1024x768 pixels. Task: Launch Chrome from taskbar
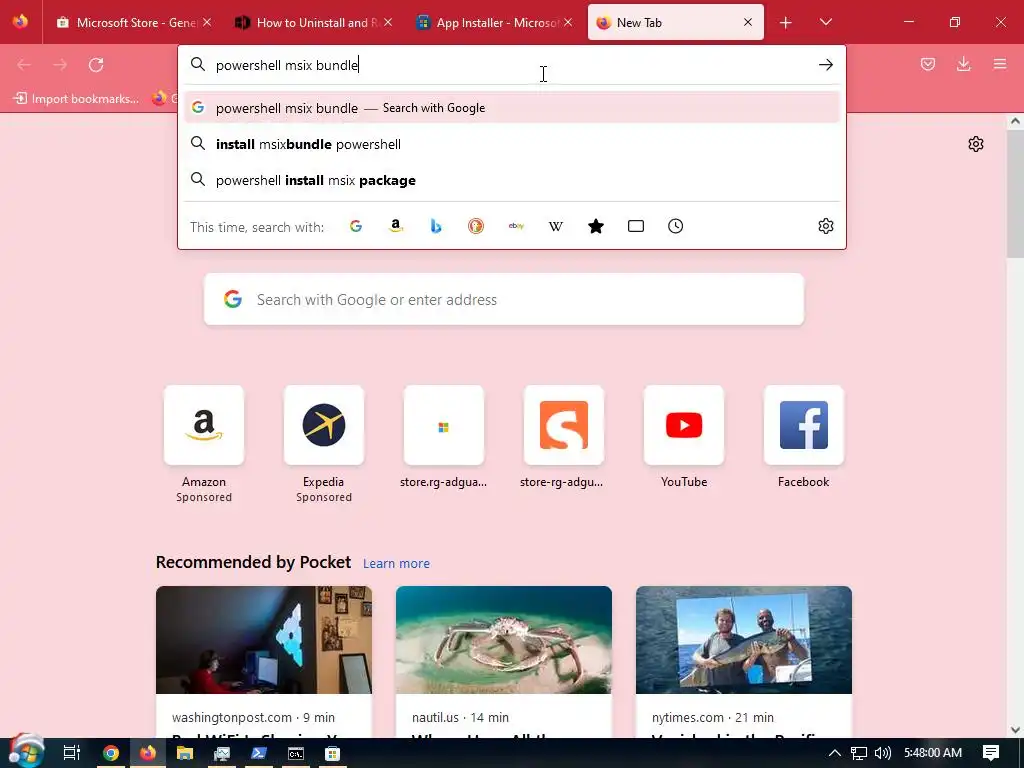click(111, 753)
